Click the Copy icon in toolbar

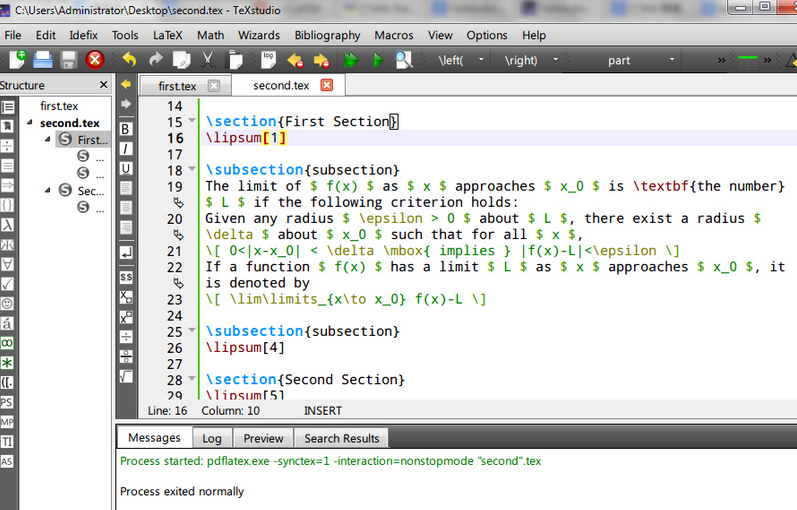(181, 60)
